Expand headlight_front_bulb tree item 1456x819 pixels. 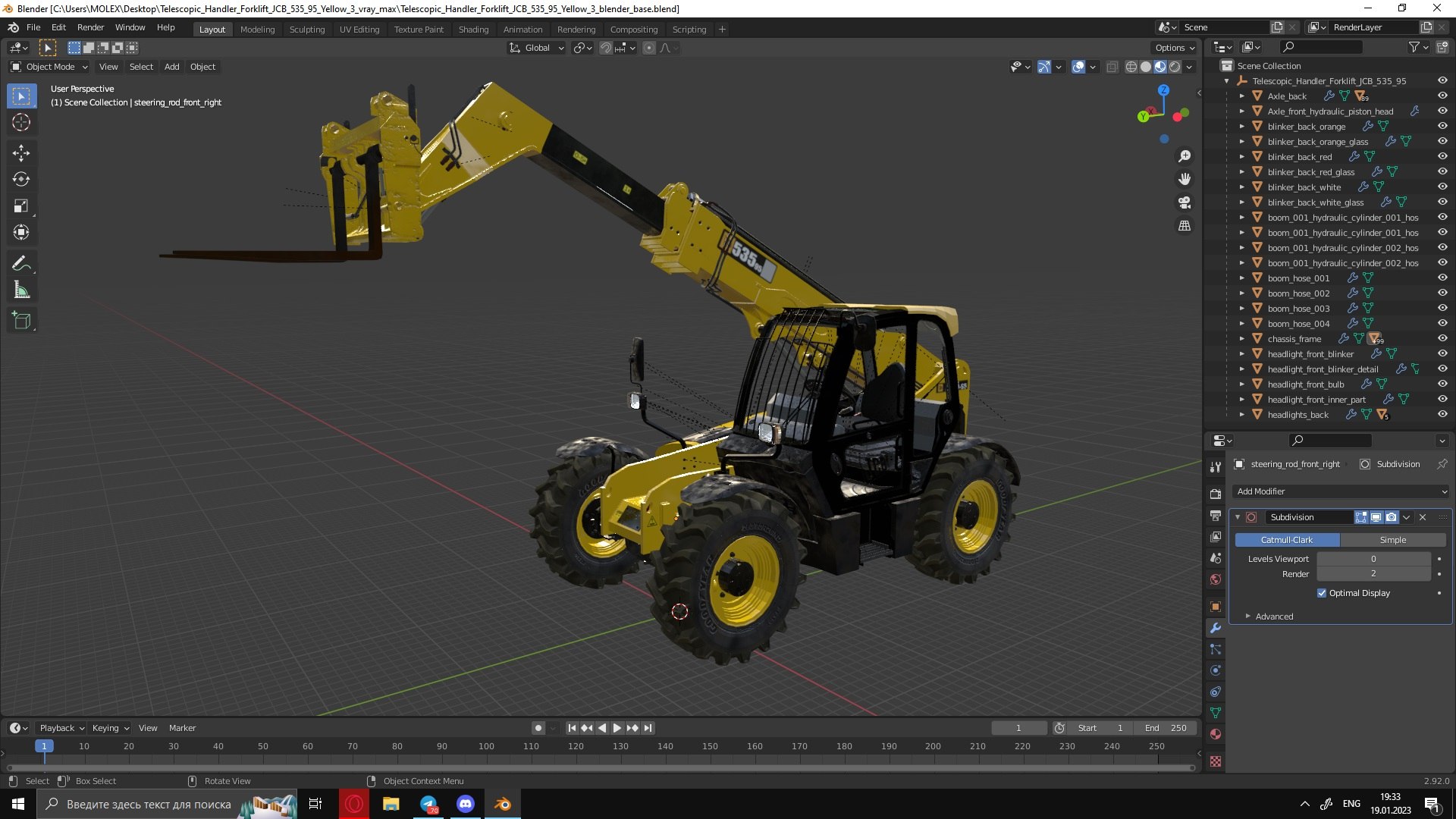[x=1242, y=384]
